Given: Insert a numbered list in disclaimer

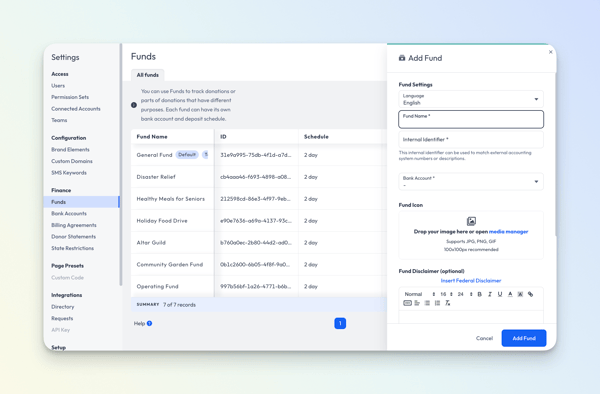Looking at the screenshot, I should [437, 303].
